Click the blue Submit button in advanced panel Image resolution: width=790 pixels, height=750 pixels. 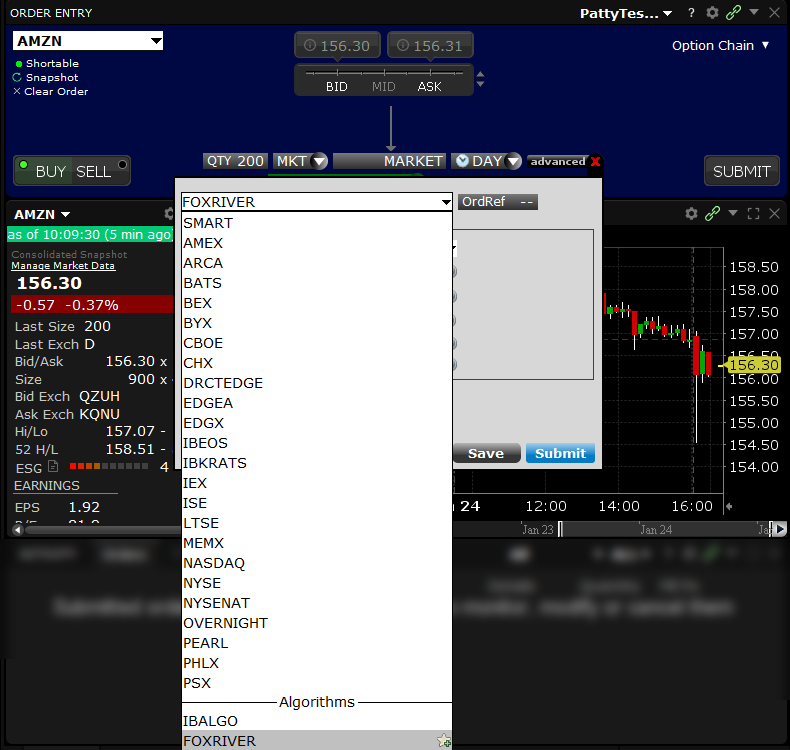click(560, 453)
